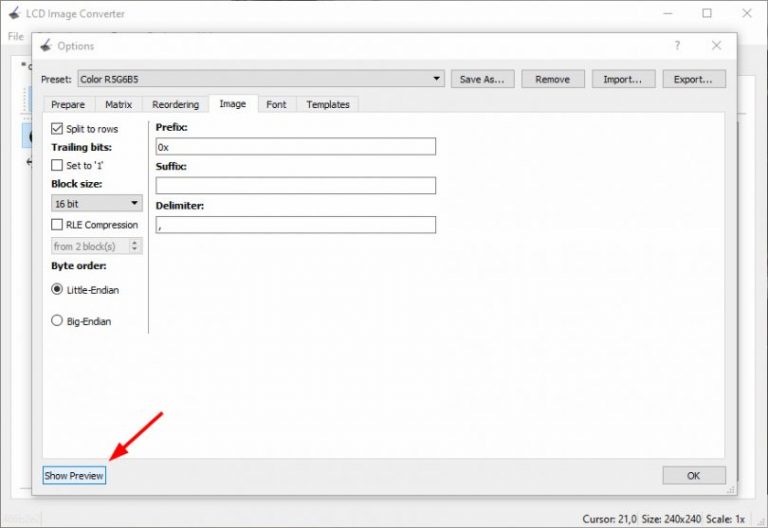The height and width of the screenshot is (528, 768).
Task: Switch to the Prepare tab
Action: pyautogui.click(x=68, y=104)
